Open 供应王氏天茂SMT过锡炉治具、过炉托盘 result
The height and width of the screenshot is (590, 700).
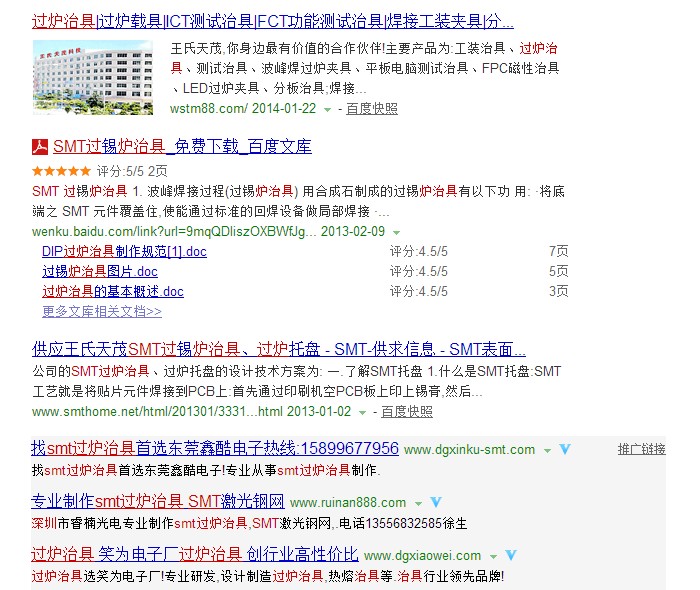[279, 349]
